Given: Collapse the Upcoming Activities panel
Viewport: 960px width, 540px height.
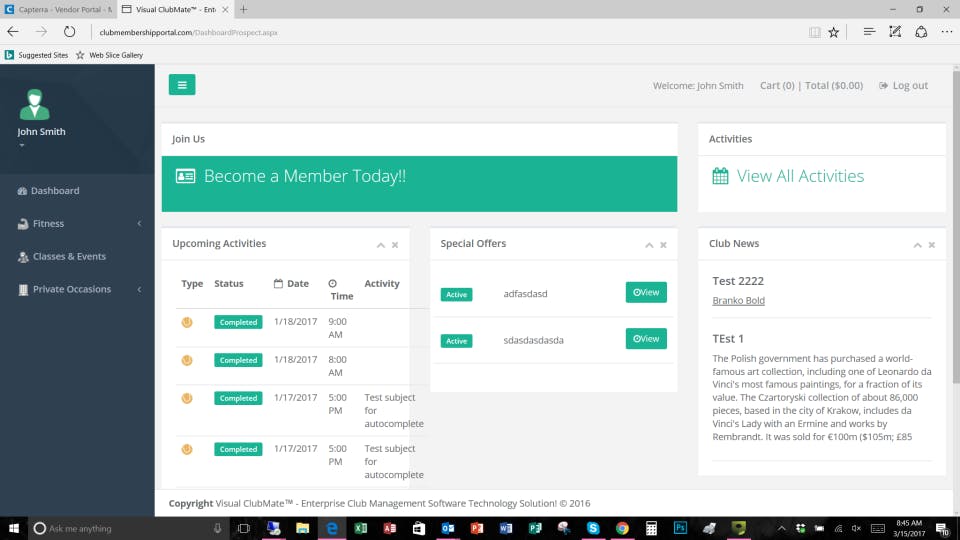Looking at the screenshot, I should click(x=381, y=245).
